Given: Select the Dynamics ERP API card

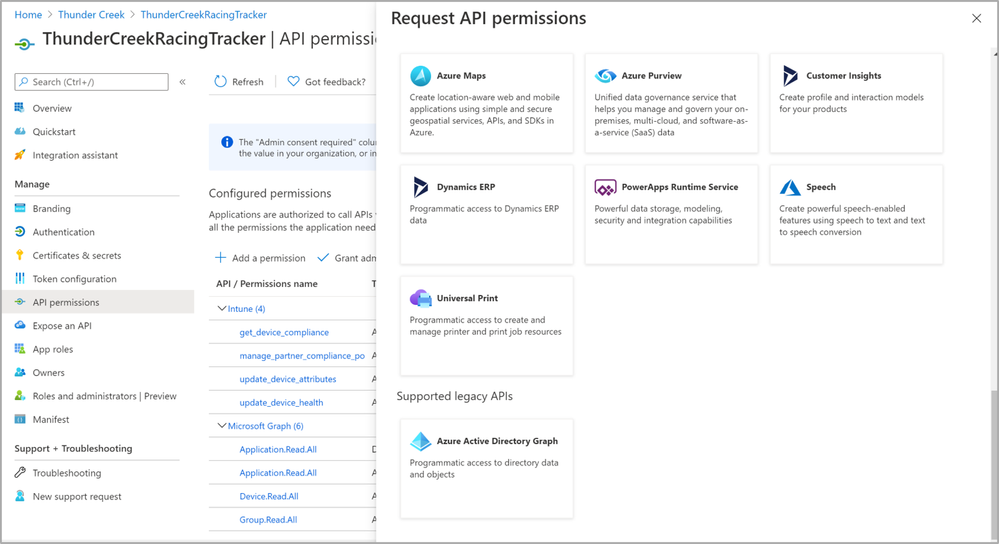Looking at the screenshot, I should [487, 215].
